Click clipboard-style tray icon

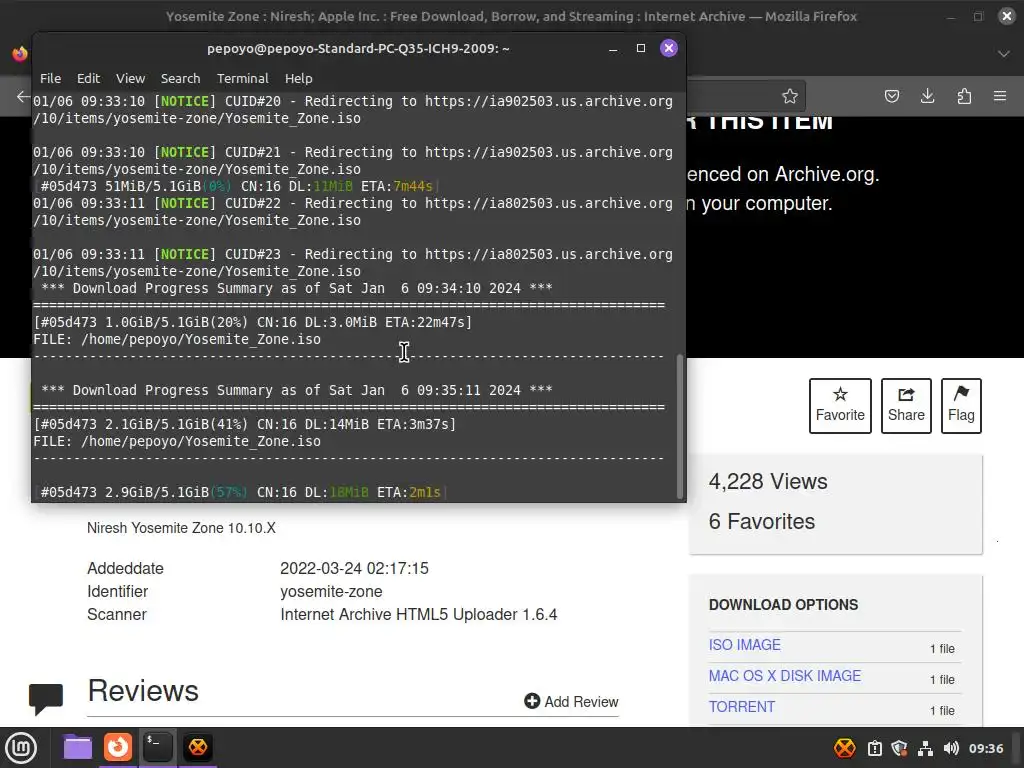(x=874, y=748)
